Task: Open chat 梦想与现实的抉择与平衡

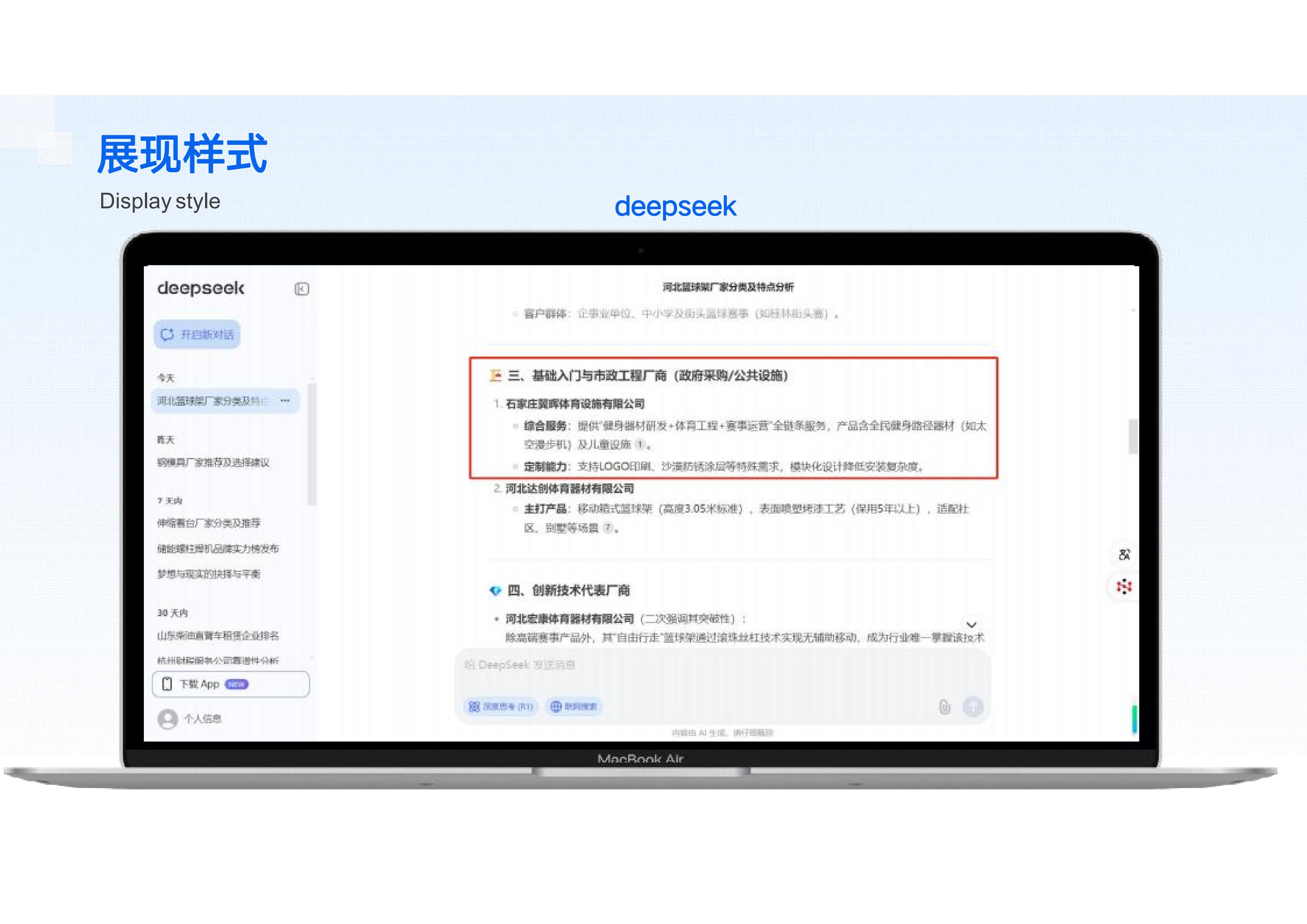Action: [209, 574]
